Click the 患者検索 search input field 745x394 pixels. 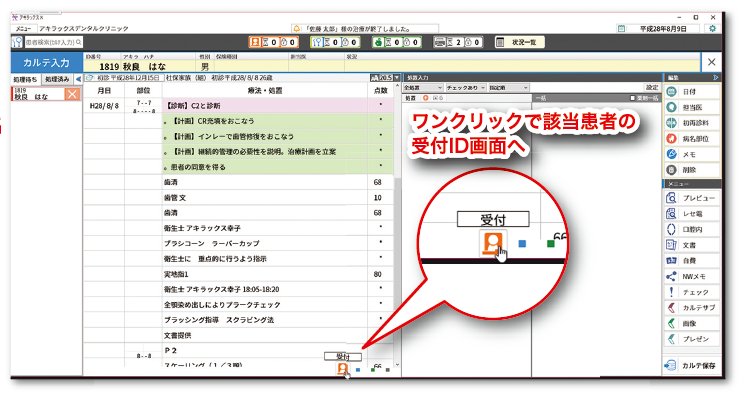pyautogui.click(x=54, y=42)
